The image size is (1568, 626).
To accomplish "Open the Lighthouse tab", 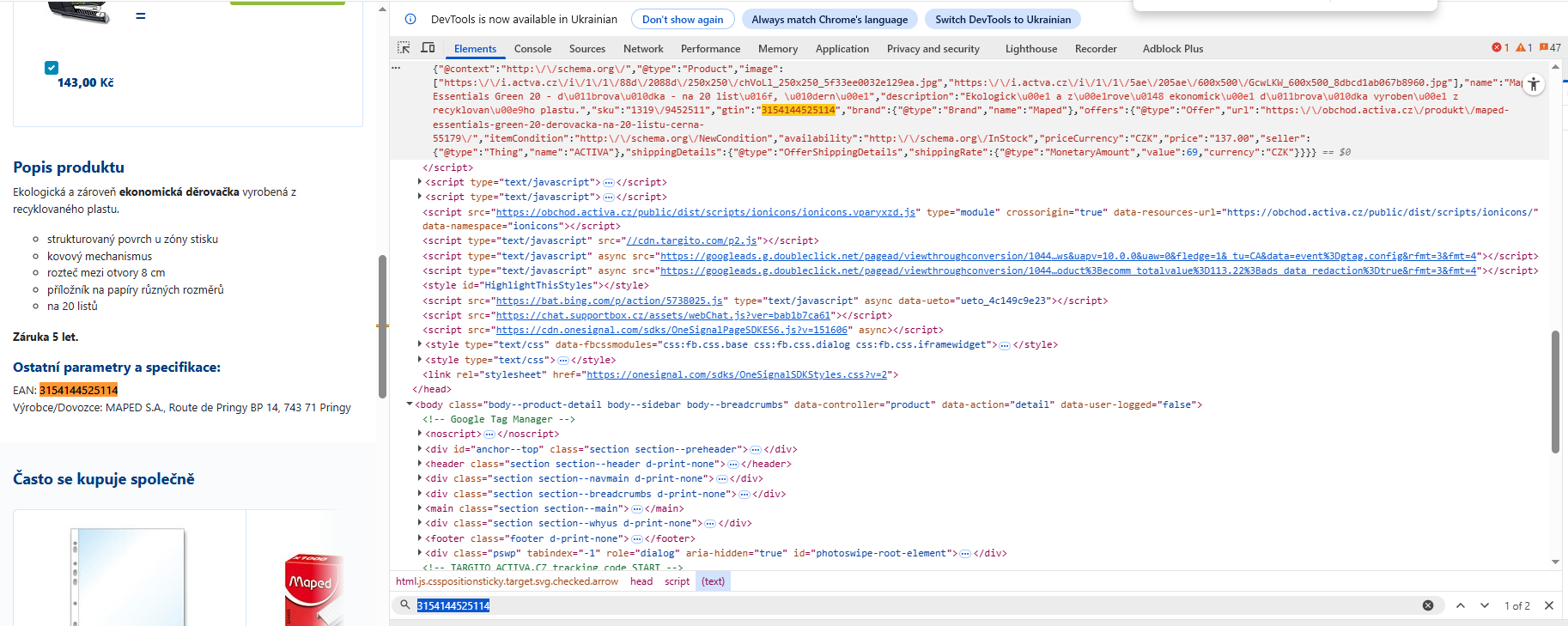I will pyautogui.click(x=1031, y=49).
